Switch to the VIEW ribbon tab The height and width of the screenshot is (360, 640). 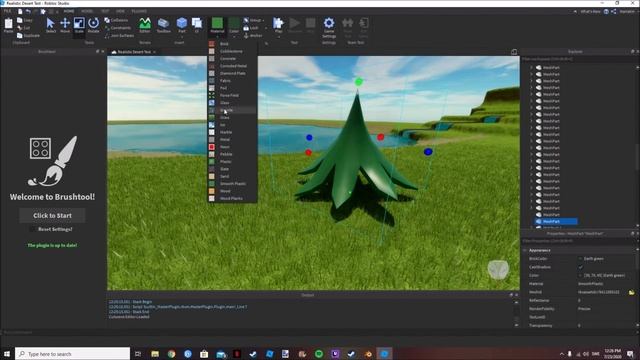(120, 11)
